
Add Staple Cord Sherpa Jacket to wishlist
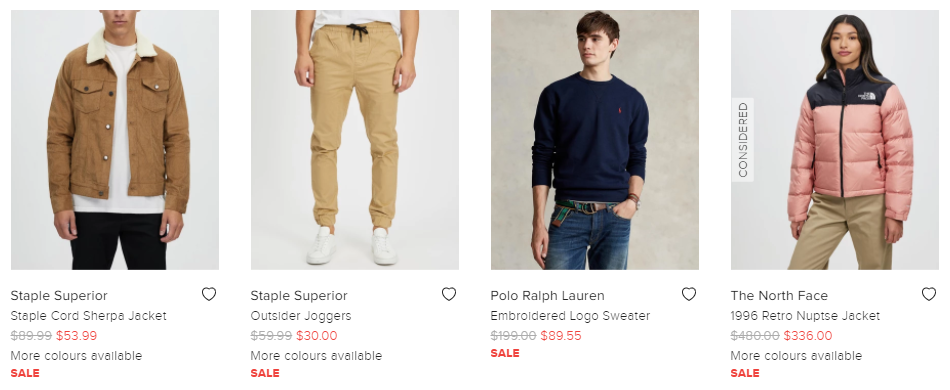[208, 294]
